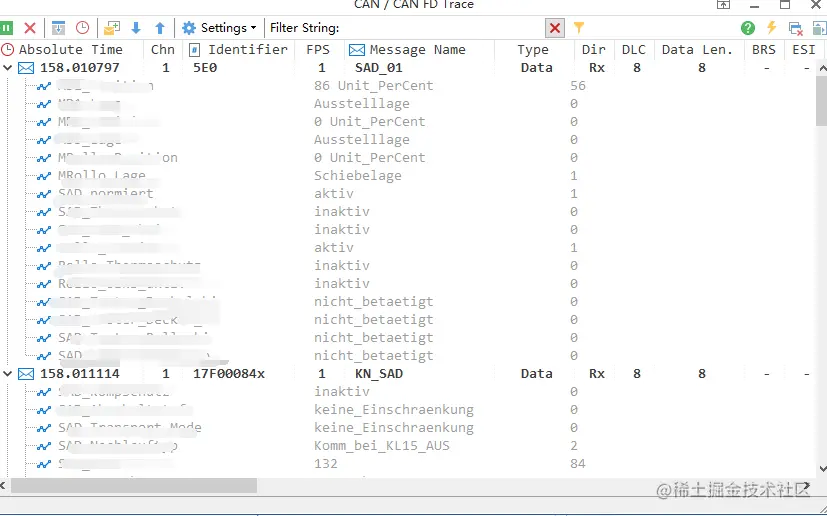Click the envelope-with-plus add message icon
Viewport: 827px width, 516px height.
112,28
